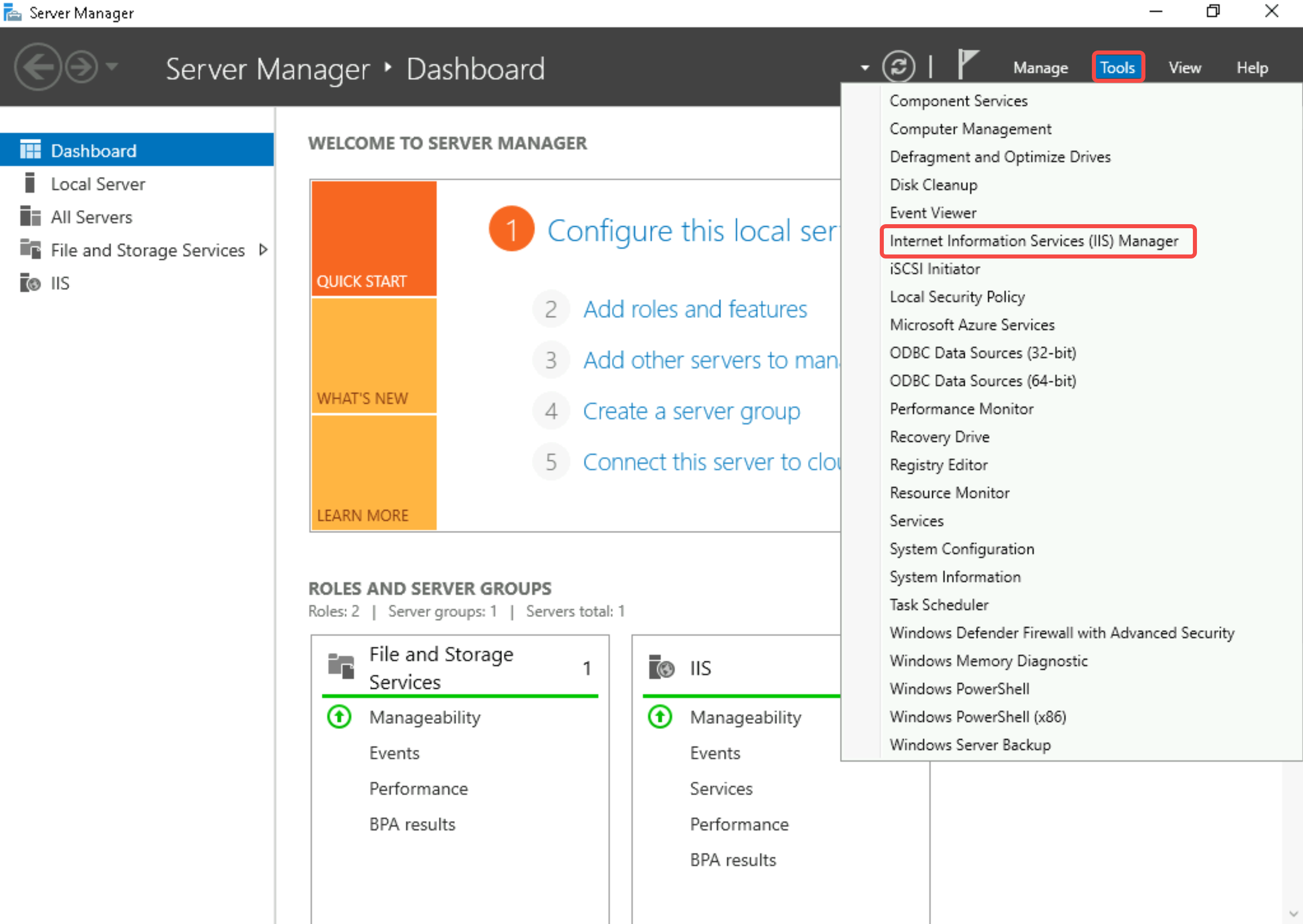This screenshot has height=924, width=1303.
Task: Launch Resource Monitor
Action: point(949,493)
